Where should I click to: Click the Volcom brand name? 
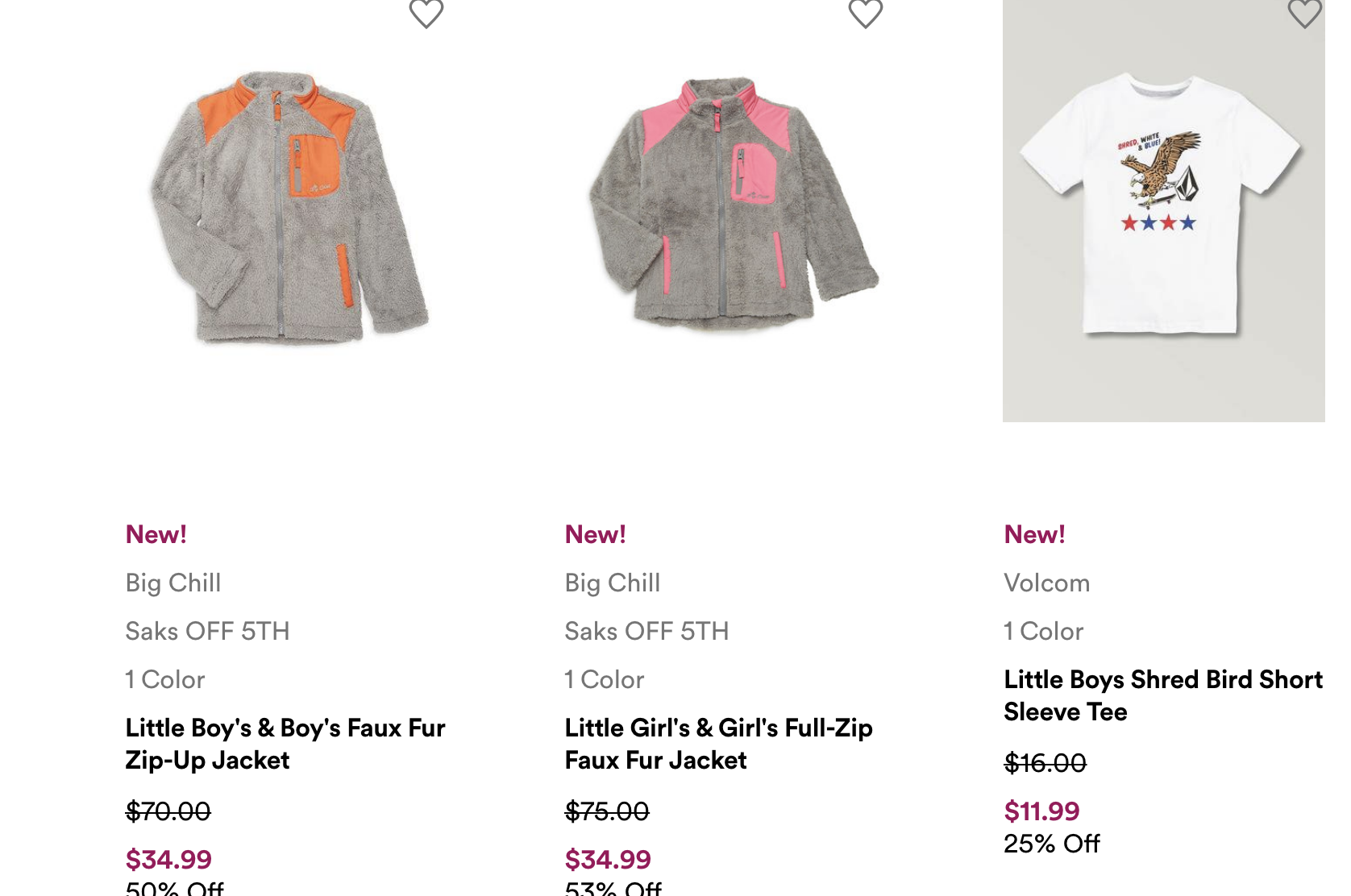coord(1046,583)
